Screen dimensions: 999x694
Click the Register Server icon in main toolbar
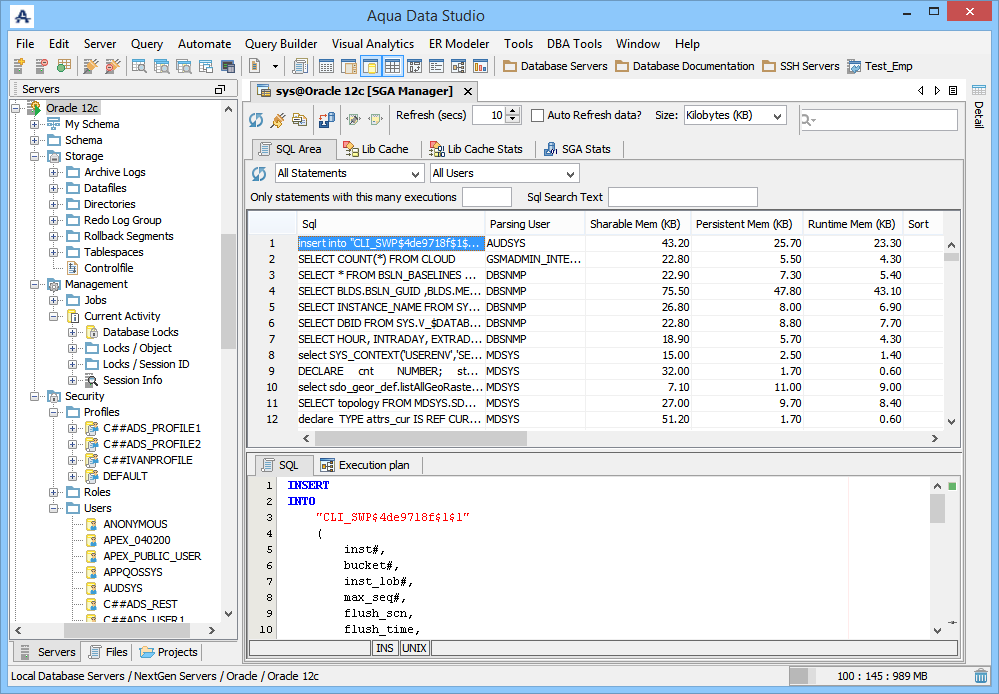coord(20,67)
